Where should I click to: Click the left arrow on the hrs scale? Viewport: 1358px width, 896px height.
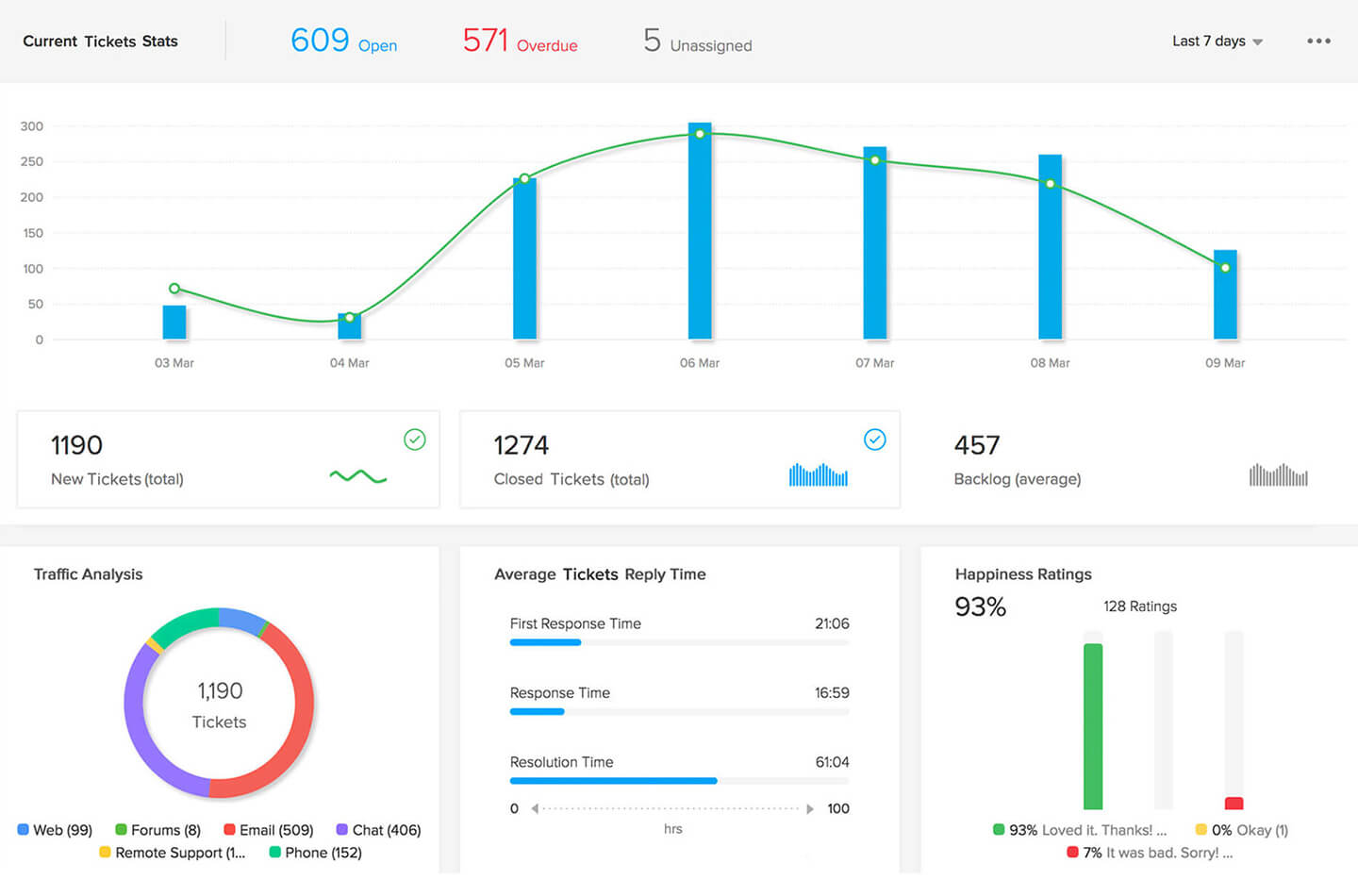[534, 808]
